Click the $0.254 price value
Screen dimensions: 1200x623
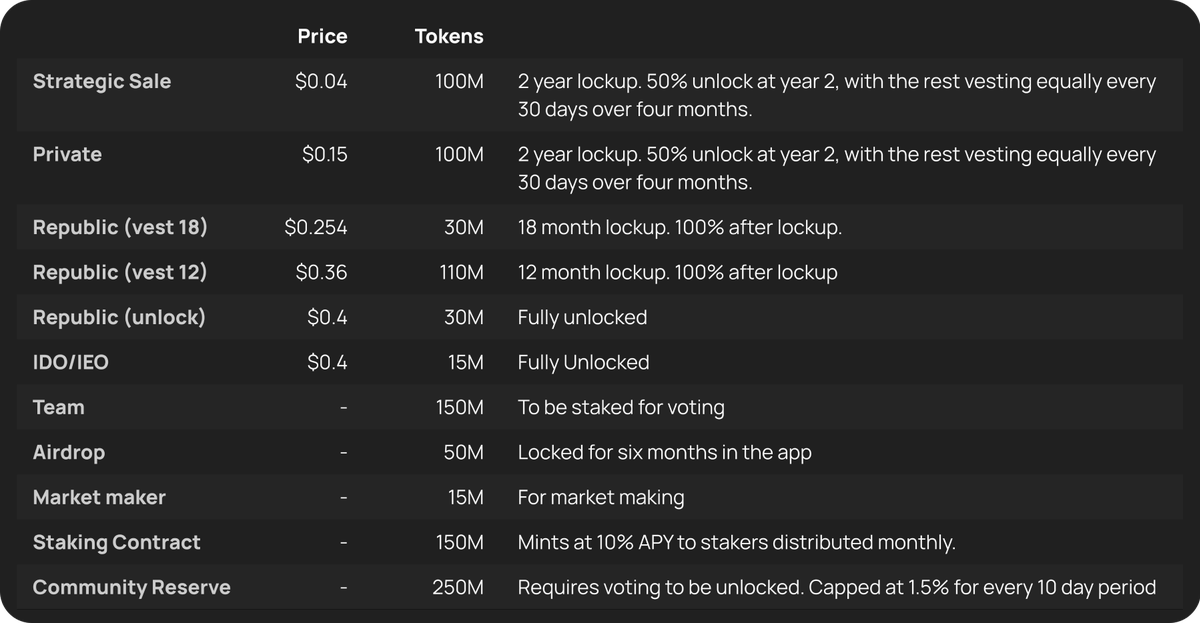click(x=316, y=228)
